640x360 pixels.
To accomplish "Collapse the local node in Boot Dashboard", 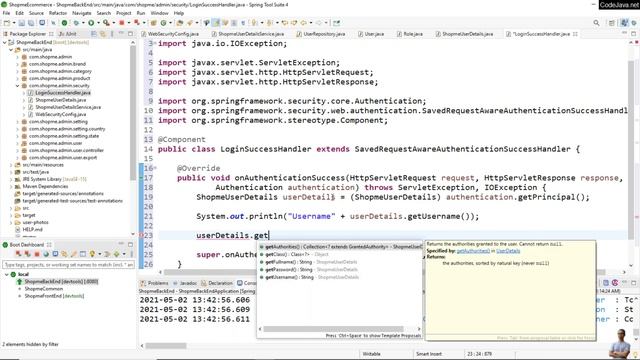I will tap(7, 274).
